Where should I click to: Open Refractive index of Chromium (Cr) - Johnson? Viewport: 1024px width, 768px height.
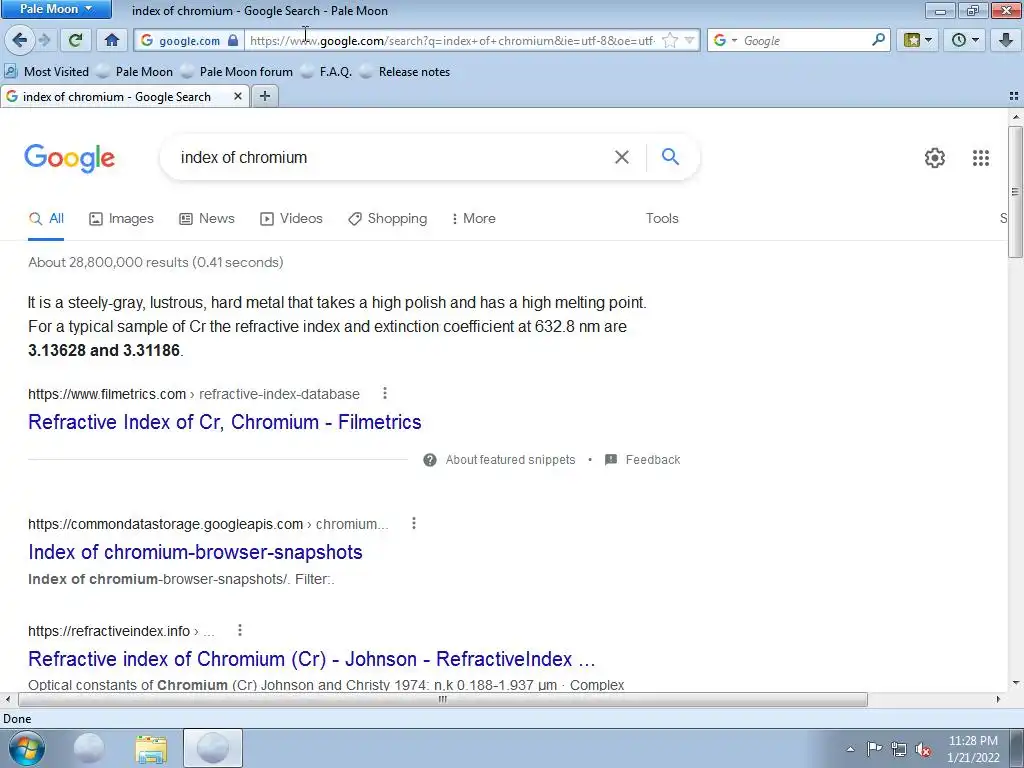coord(312,659)
